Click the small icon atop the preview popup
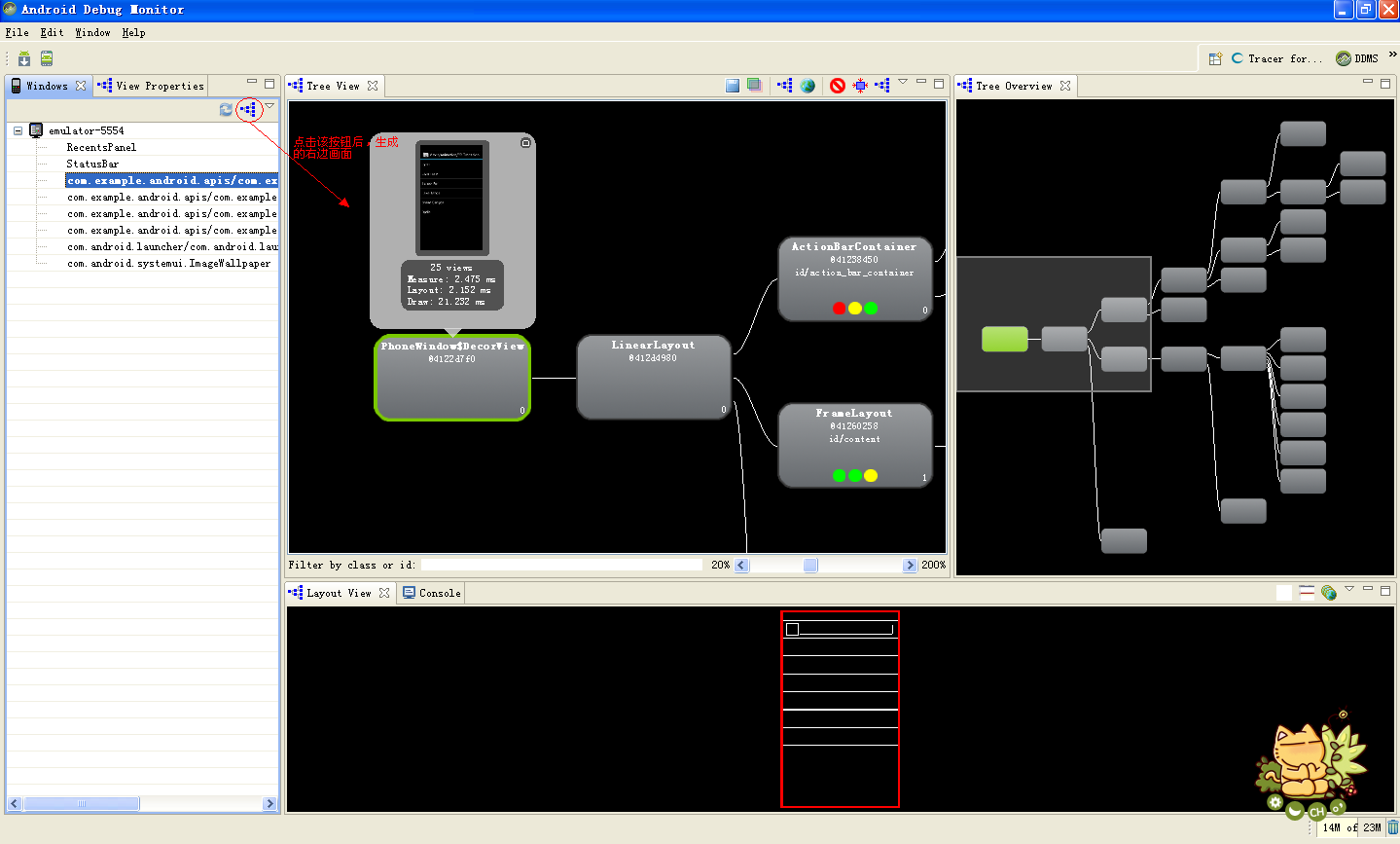 pyautogui.click(x=525, y=143)
